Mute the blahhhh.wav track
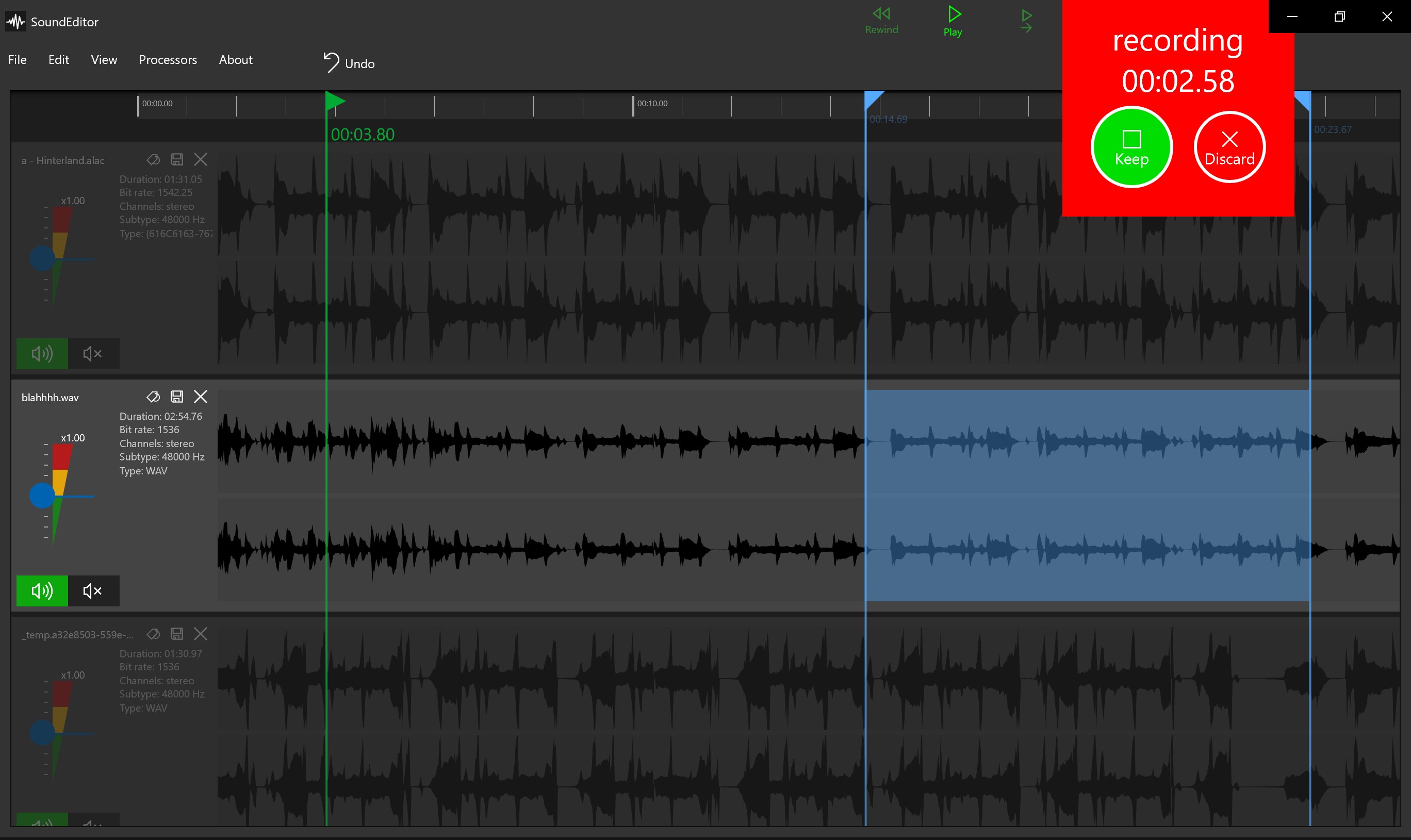Screen dimensions: 1411x840 [92, 590]
